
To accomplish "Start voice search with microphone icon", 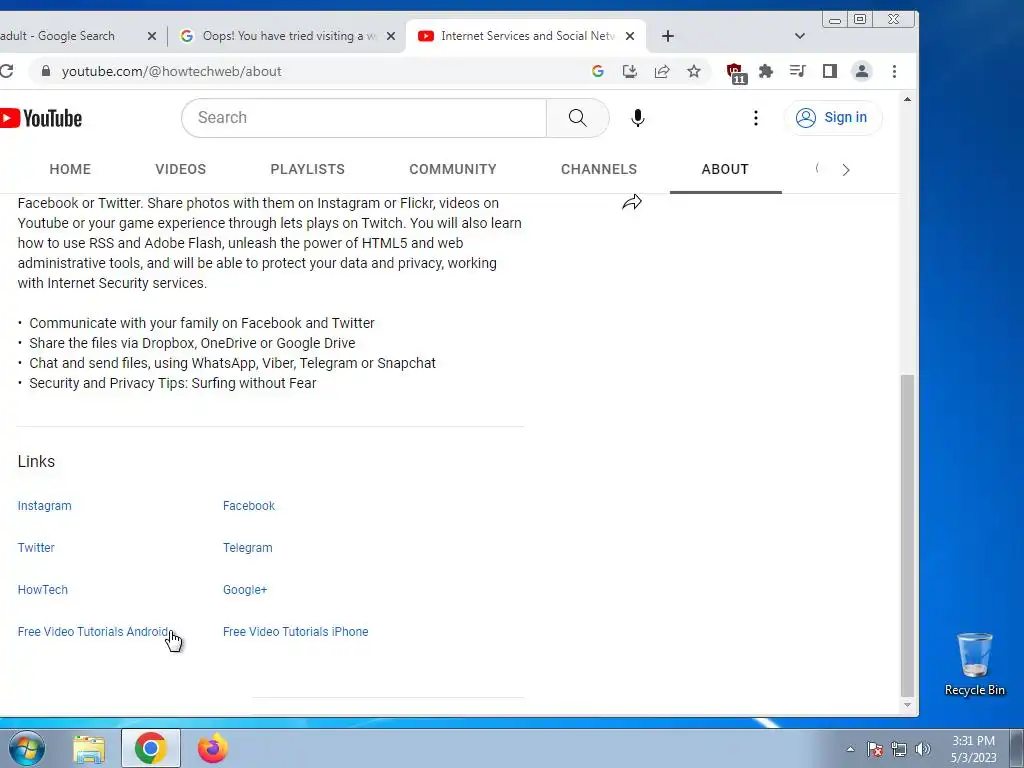I will point(638,118).
